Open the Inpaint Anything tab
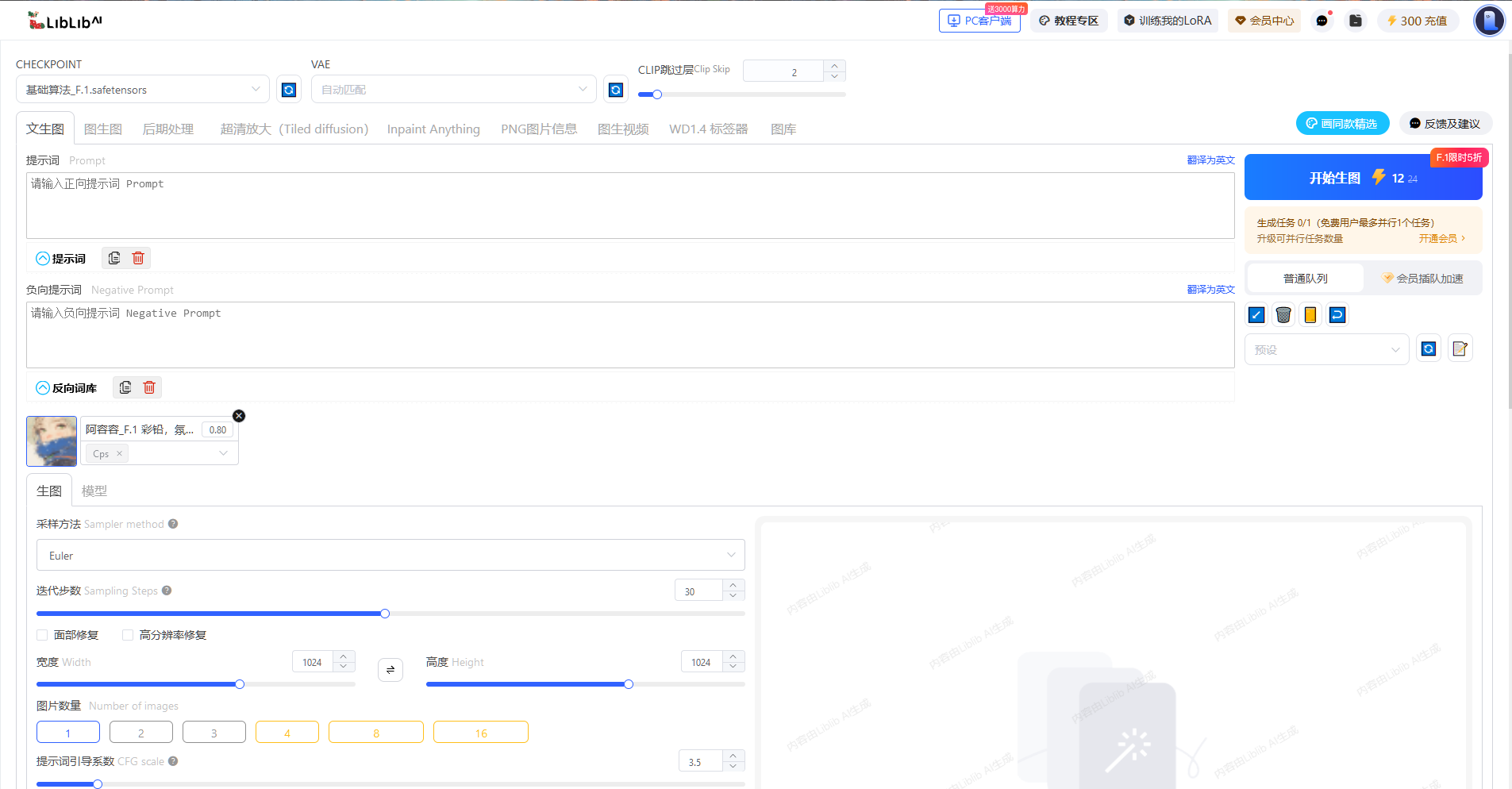 433,129
